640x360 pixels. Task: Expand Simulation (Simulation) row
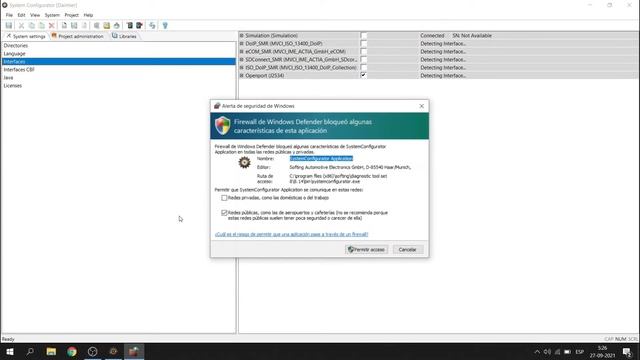pos(242,36)
